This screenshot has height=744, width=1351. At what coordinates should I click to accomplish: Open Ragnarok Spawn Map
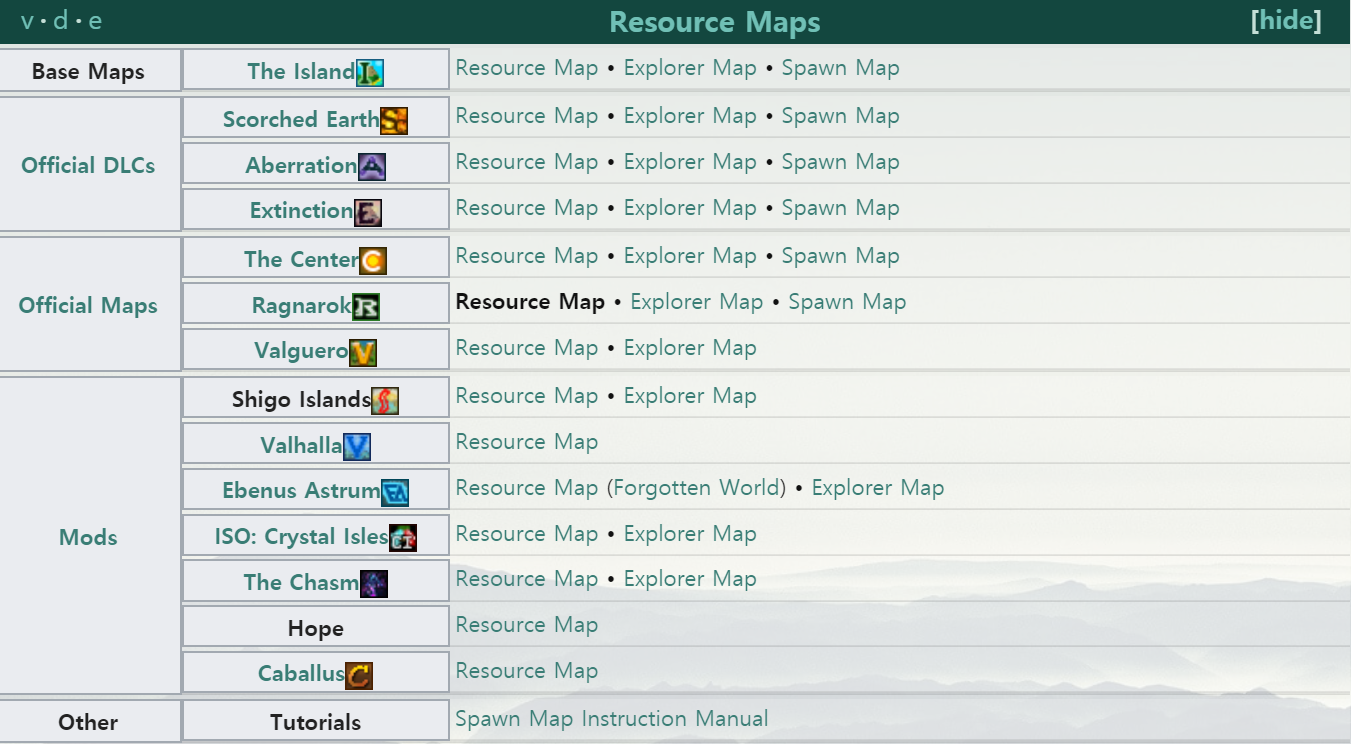click(848, 302)
